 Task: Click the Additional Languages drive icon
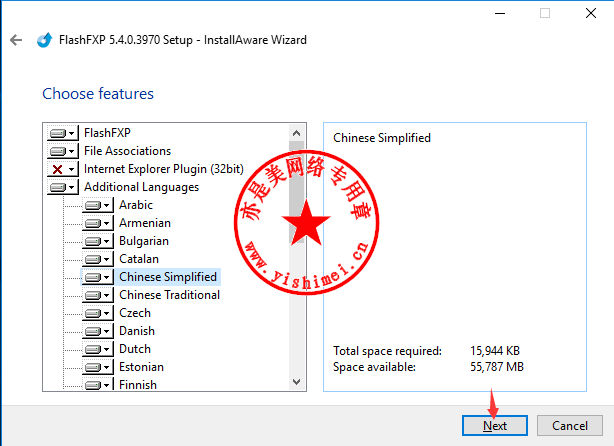tap(58, 187)
